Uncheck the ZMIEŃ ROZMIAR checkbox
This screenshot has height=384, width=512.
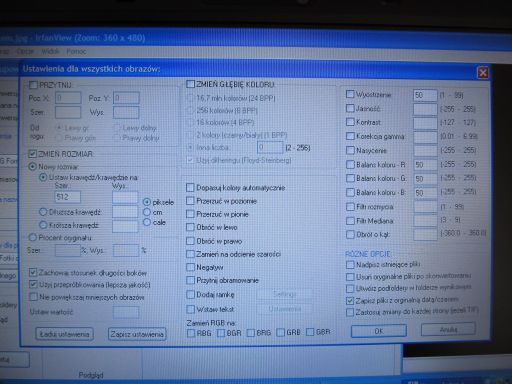32,154
